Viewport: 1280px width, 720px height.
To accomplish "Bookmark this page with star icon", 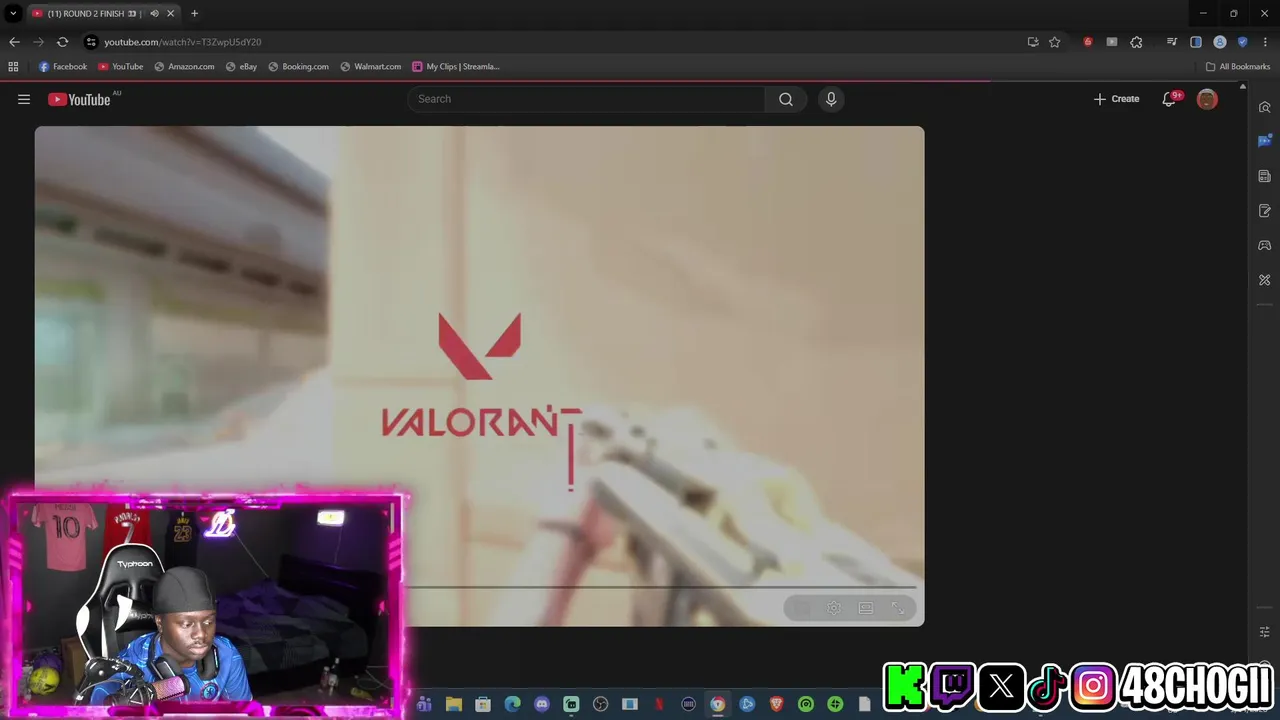I will point(1054,42).
